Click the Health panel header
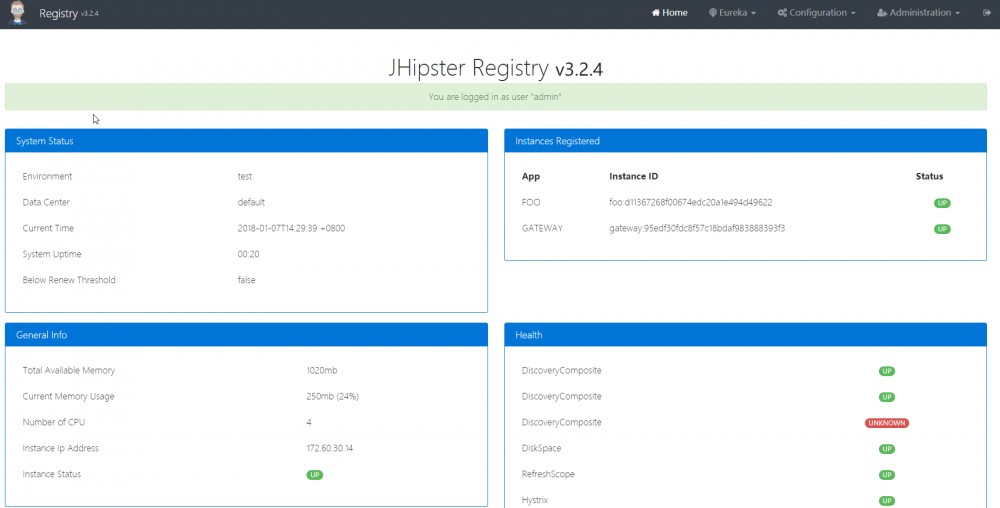The height and width of the screenshot is (508, 1000). click(x=746, y=335)
